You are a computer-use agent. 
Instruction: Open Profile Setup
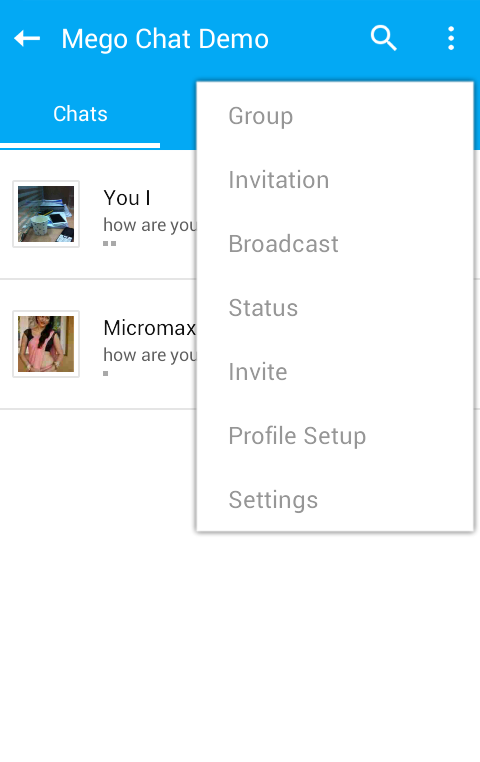tap(335, 436)
